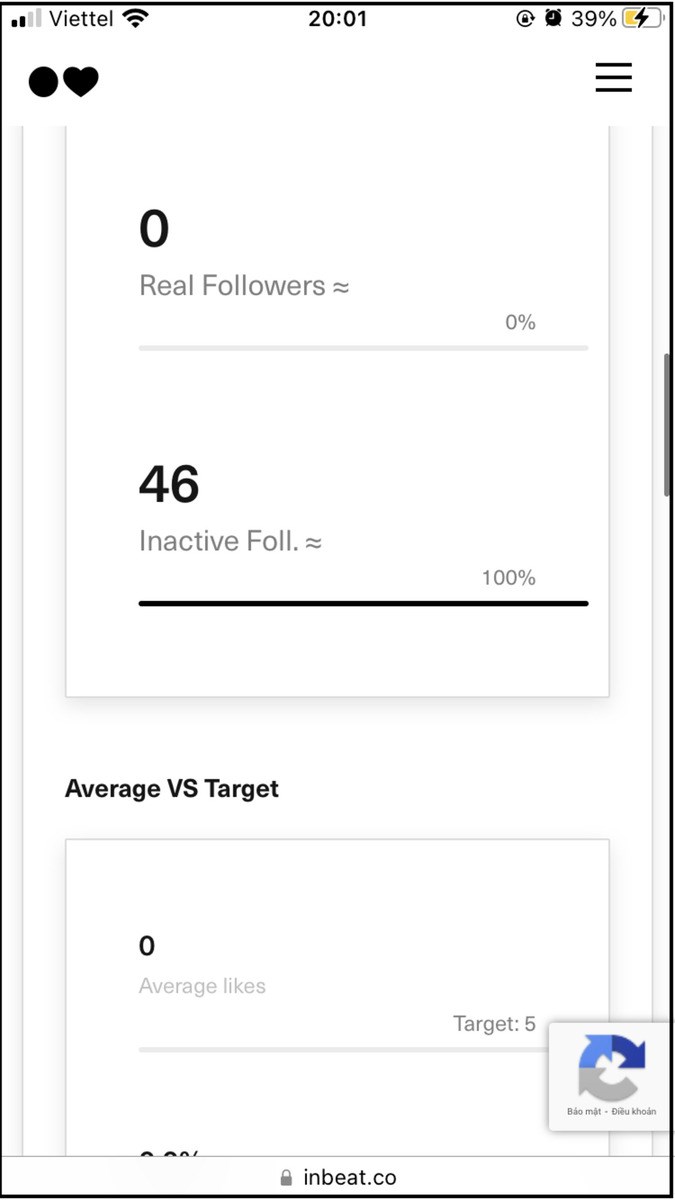Tap the inBeat circle-heart logo
The image size is (675, 1200).
click(63, 81)
